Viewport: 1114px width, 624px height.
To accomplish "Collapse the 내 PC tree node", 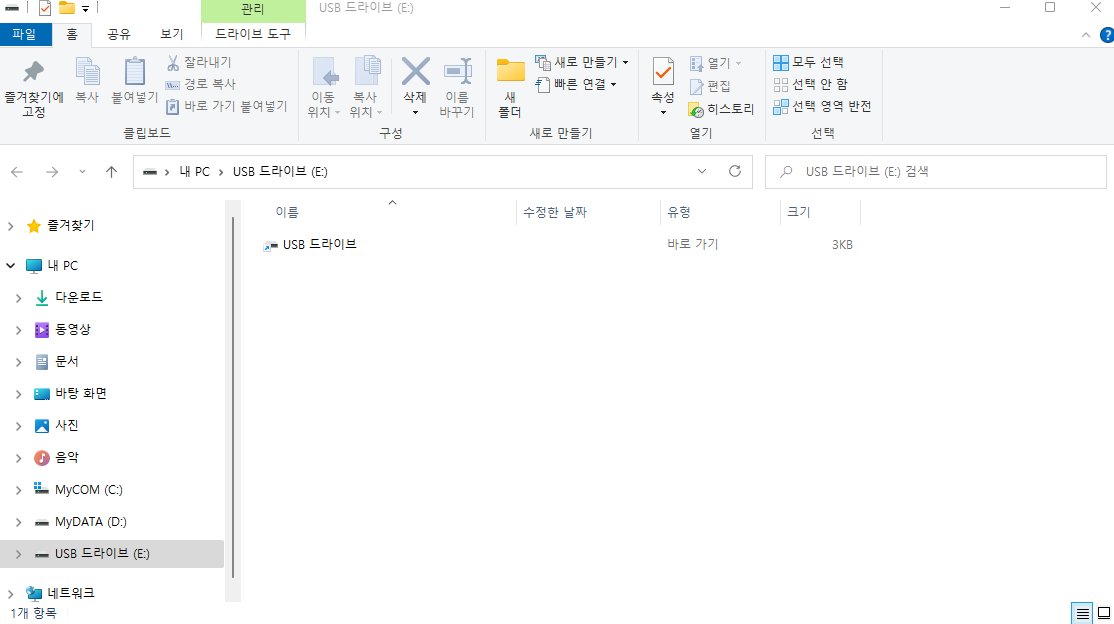I will (x=11, y=266).
